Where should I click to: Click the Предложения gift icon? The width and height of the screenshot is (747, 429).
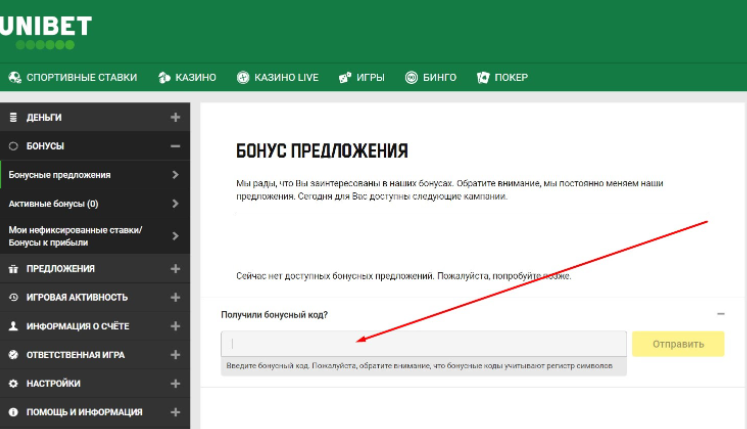pyautogui.click(x=13, y=269)
